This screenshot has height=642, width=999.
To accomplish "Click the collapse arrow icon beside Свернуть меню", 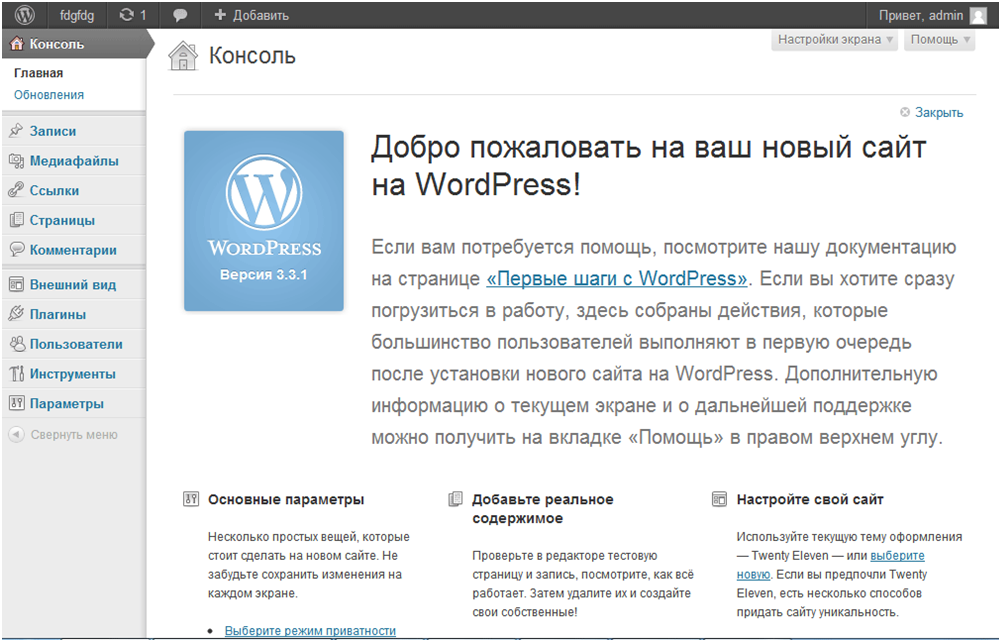I will [x=17, y=434].
